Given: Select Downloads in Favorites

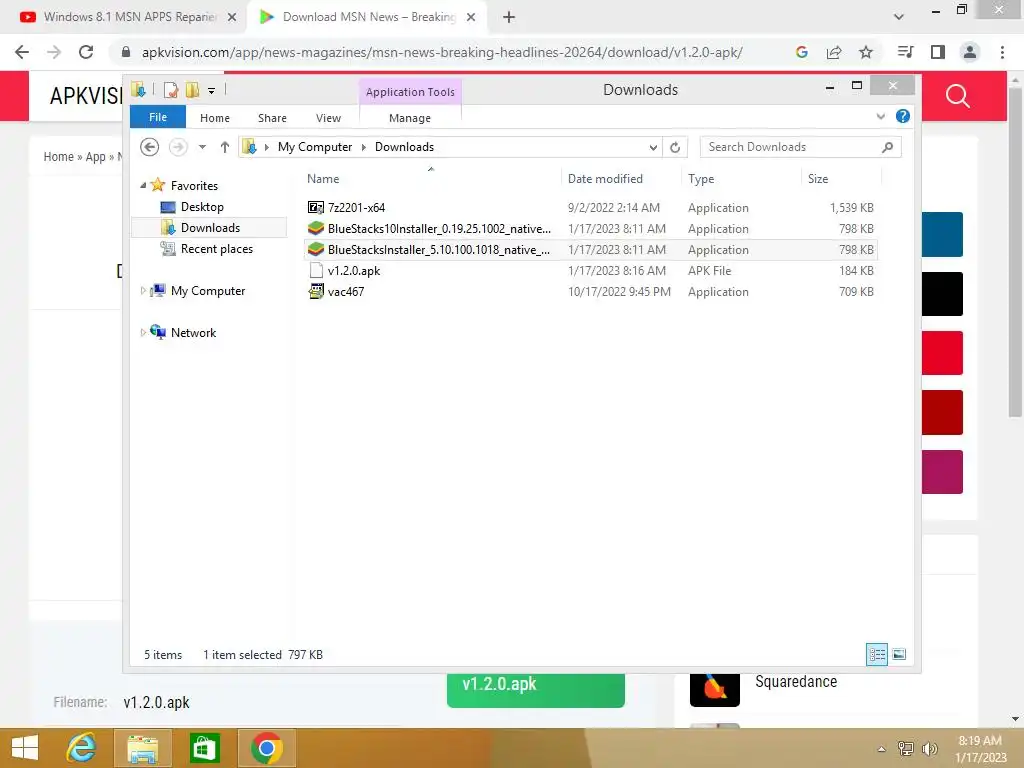Looking at the screenshot, I should (x=210, y=227).
